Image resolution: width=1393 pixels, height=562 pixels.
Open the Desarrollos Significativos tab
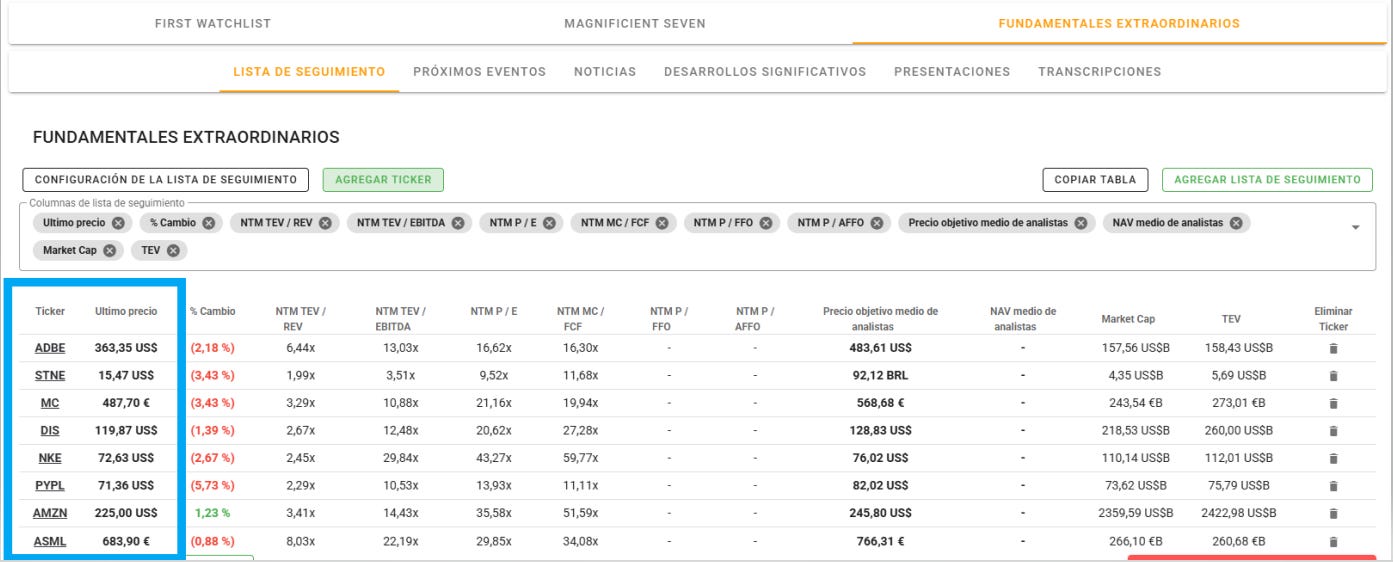(x=765, y=72)
